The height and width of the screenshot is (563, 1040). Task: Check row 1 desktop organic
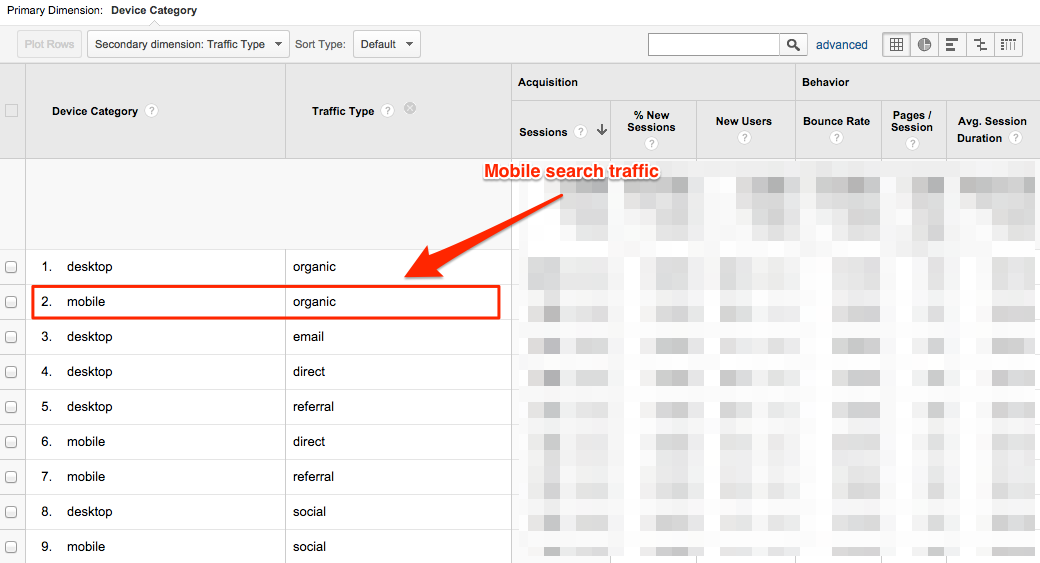pos(11,267)
